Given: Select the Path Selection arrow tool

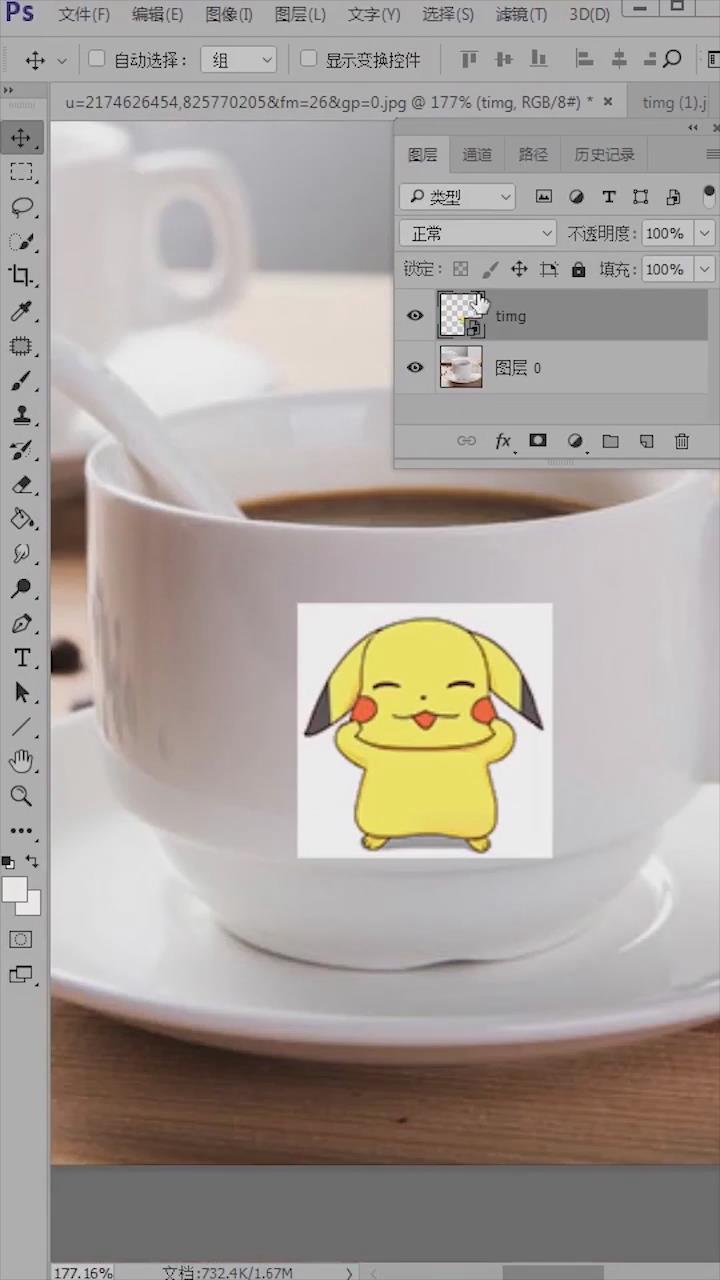Looking at the screenshot, I should click(x=21, y=693).
